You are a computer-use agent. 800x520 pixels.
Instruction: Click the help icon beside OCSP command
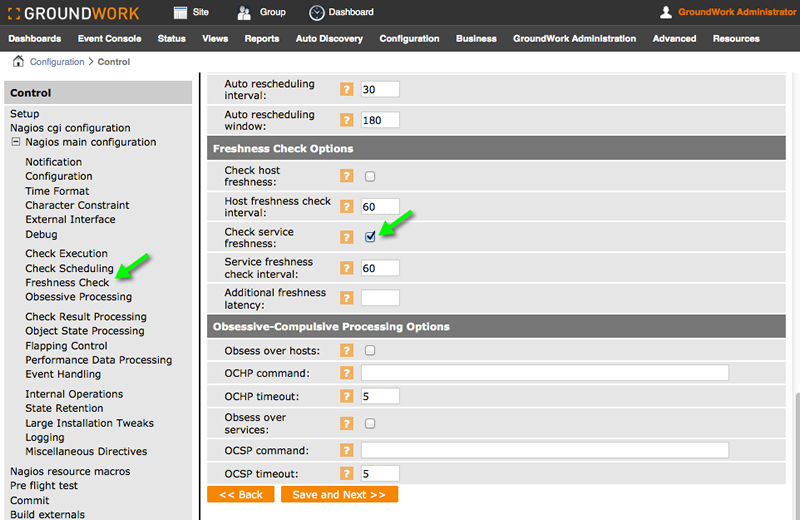point(346,450)
